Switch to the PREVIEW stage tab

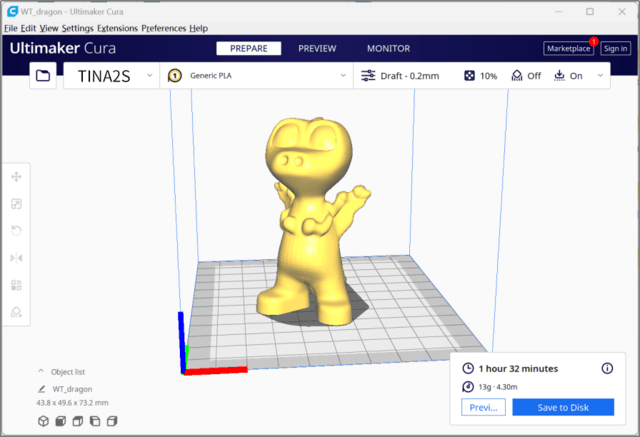click(317, 48)
